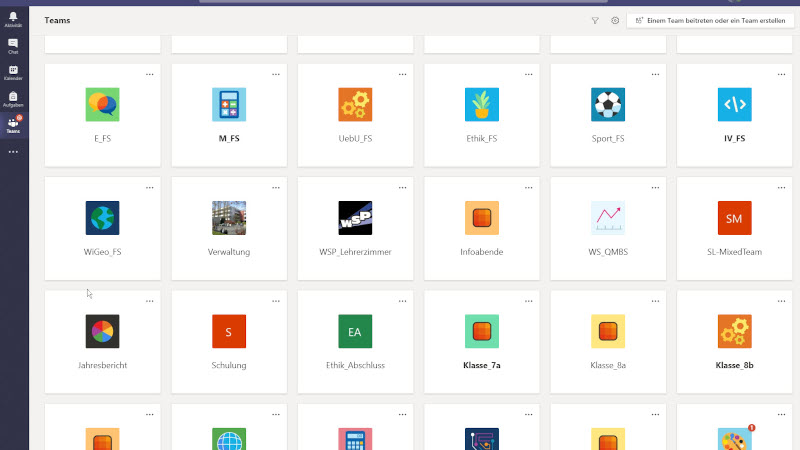Open Aufgaben in the left sidebar
Viewport: 800px width, 450px height.
pyautogui.click(x=13, y=99)
